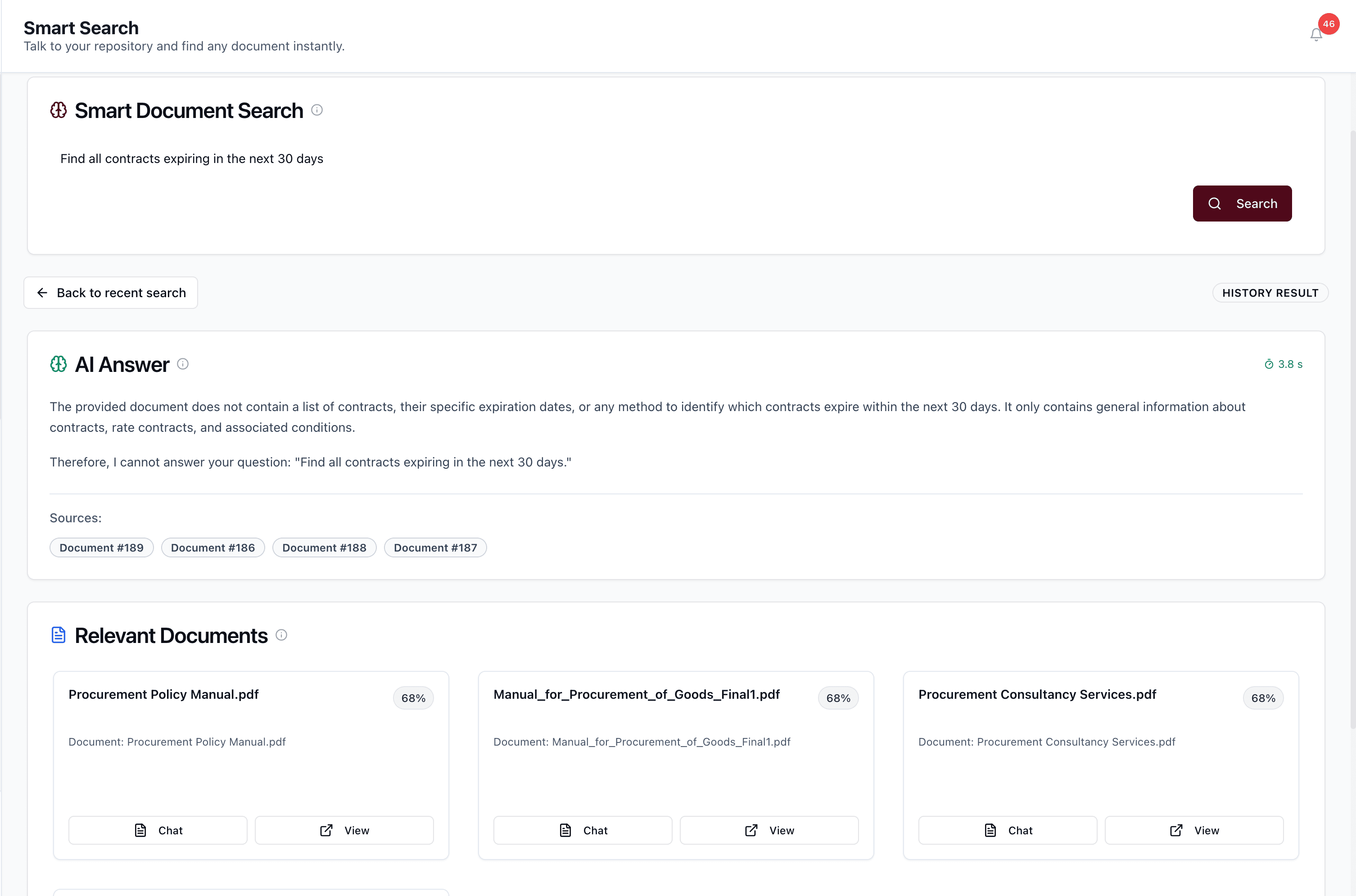This screenshot has width=1356, height=896.
Task: Click the Relevant Documents file icon
Action: tap(58, 635)
